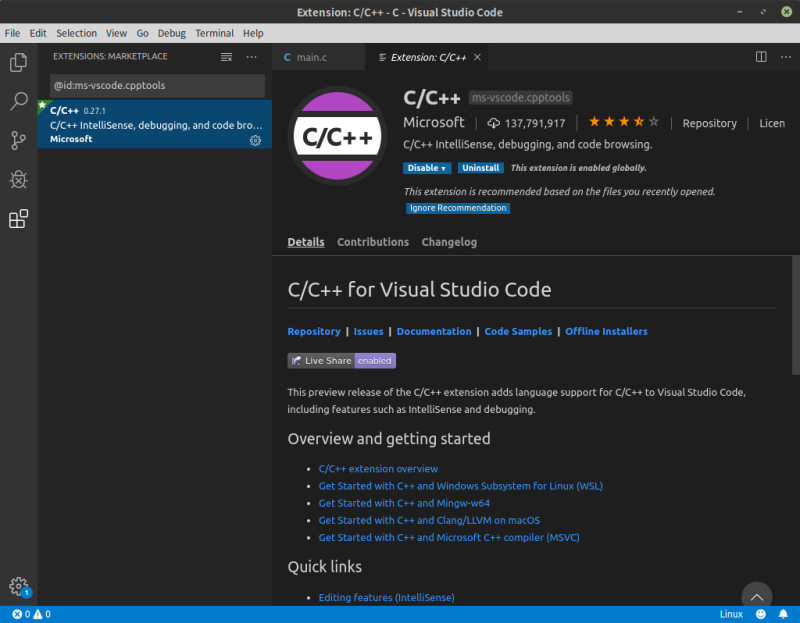Screen dimensions: 800x623
Task: Open the Explorer view in activity bar
Action: [18, 63]
